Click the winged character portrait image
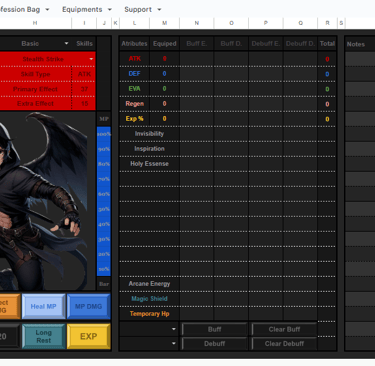This screenshot has width=375, height=366. [43, 202]
